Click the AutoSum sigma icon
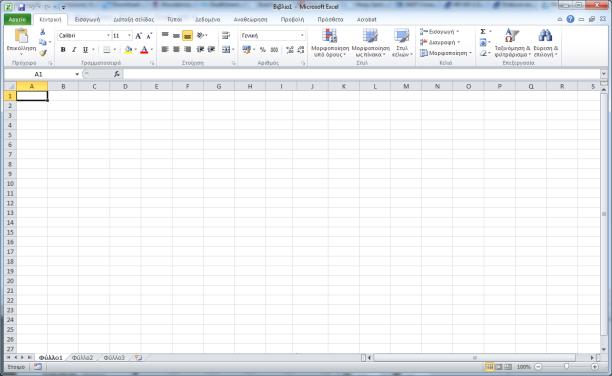The image size is (612, 376). [483, 31]
